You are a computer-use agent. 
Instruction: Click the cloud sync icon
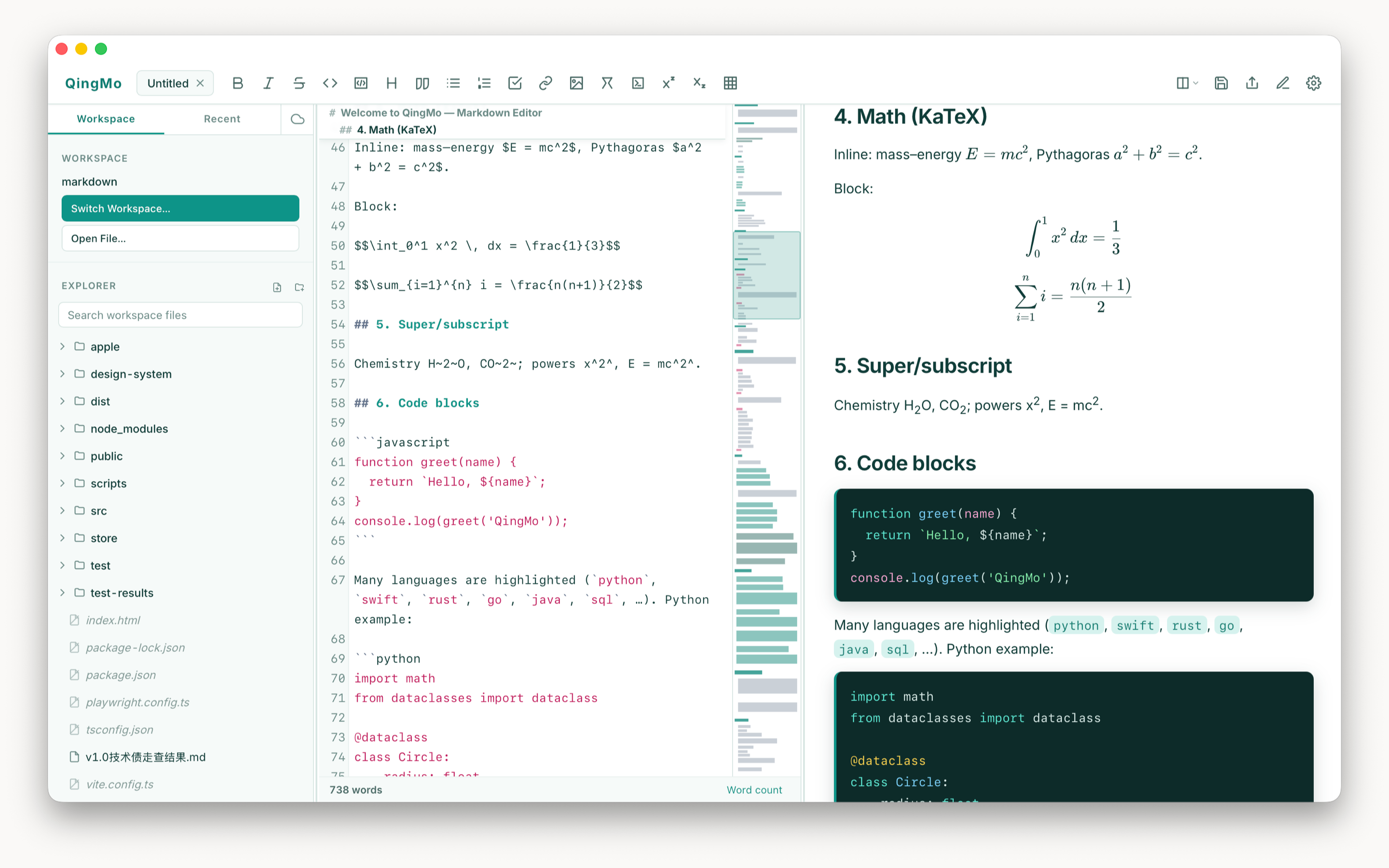(x=297, y=119)
